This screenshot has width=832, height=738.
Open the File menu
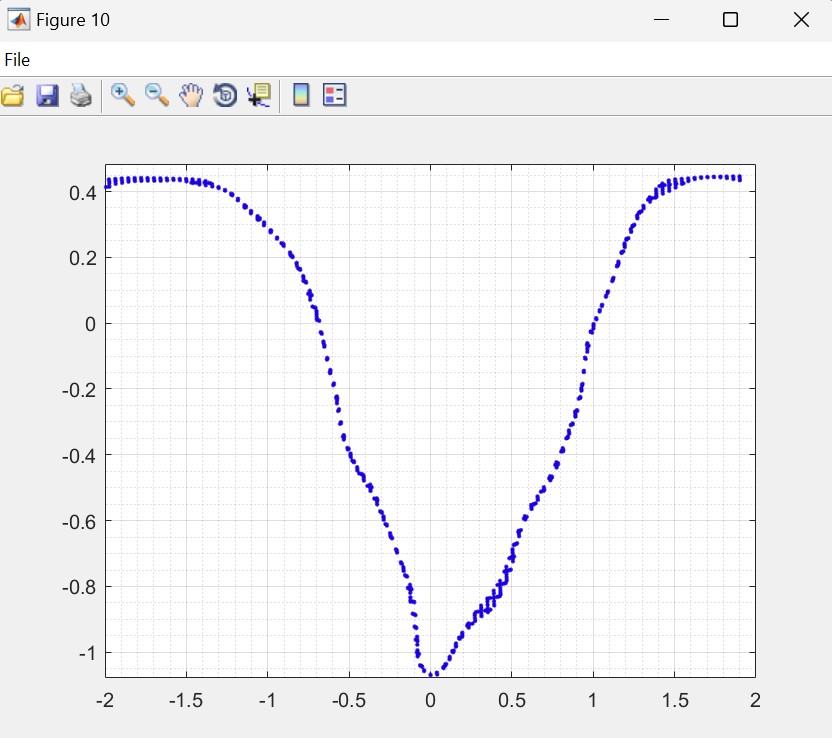point(17,60)
